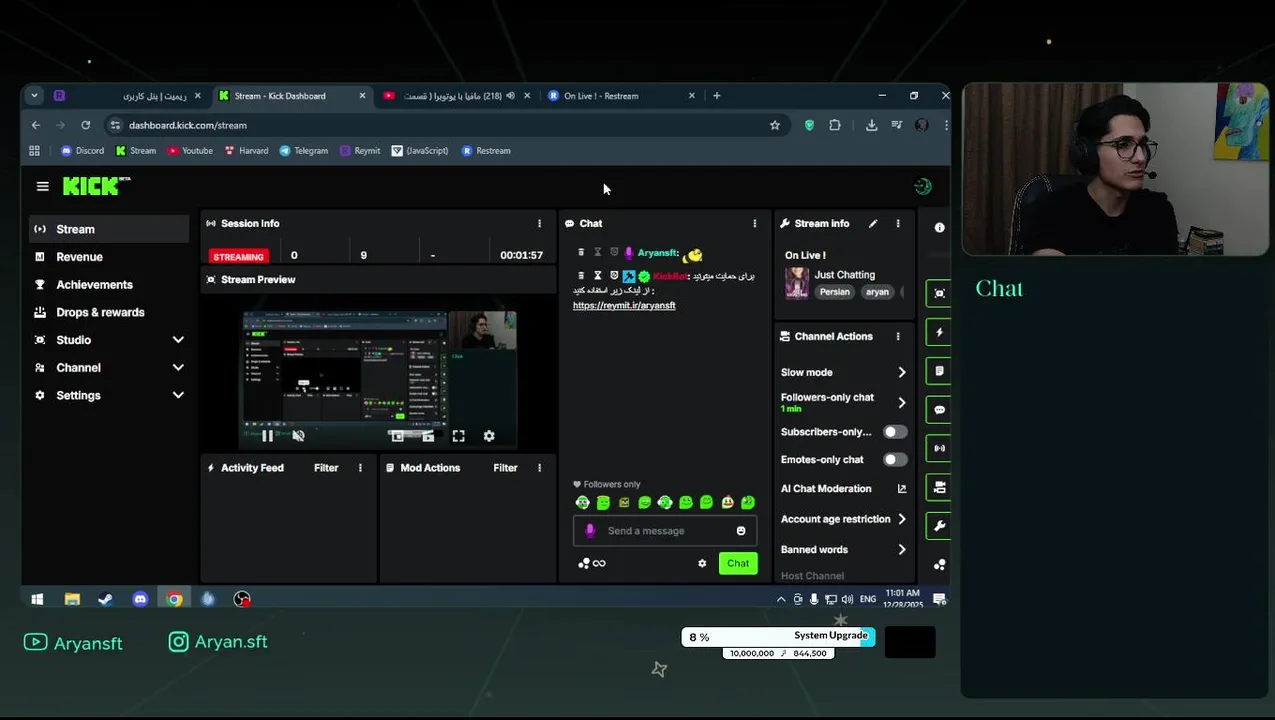Go to Achievements in sidebar
The width and height of the screenshot is (1275, 720).
109,285
